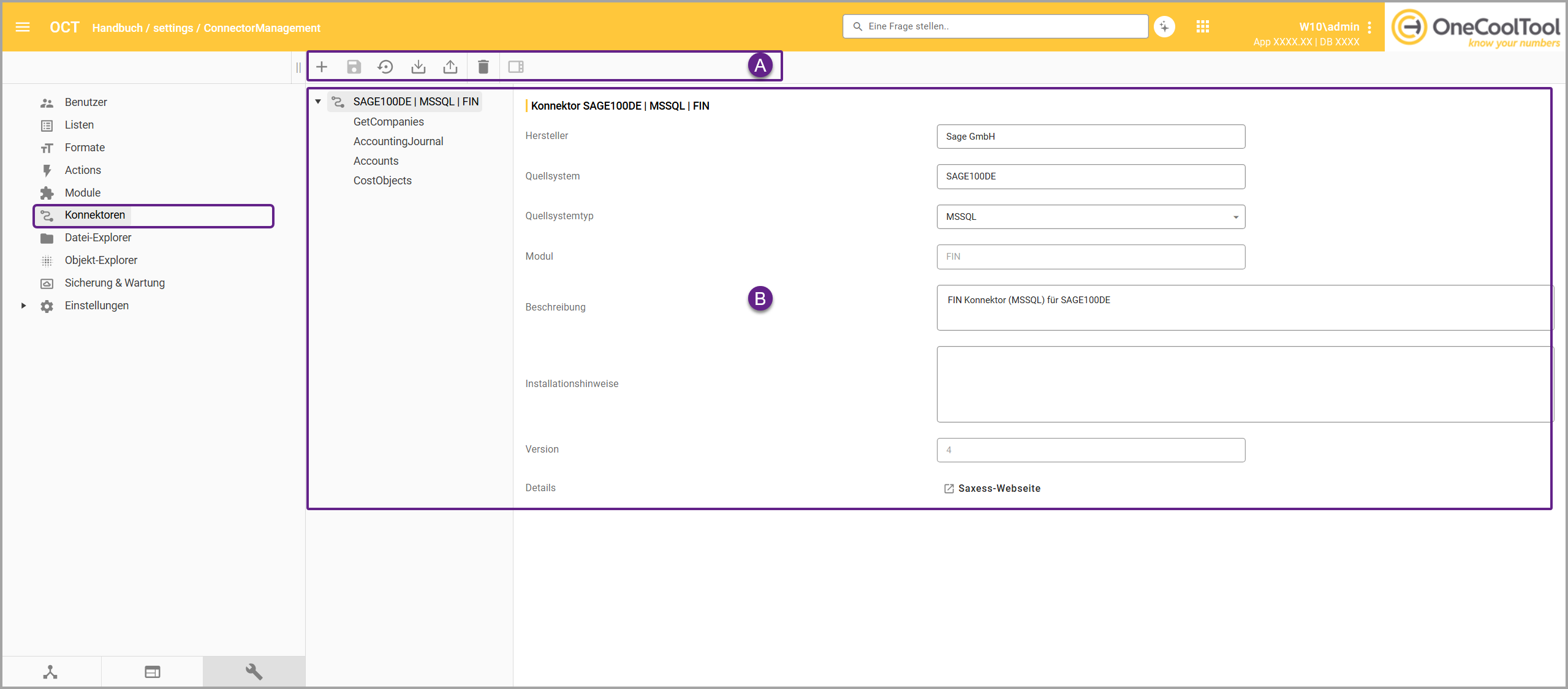Select AccountingJournal tree item
Image resolution: width=1568 pixels, height=689 pixels.
pyautogui.click(x=398, y=141)
